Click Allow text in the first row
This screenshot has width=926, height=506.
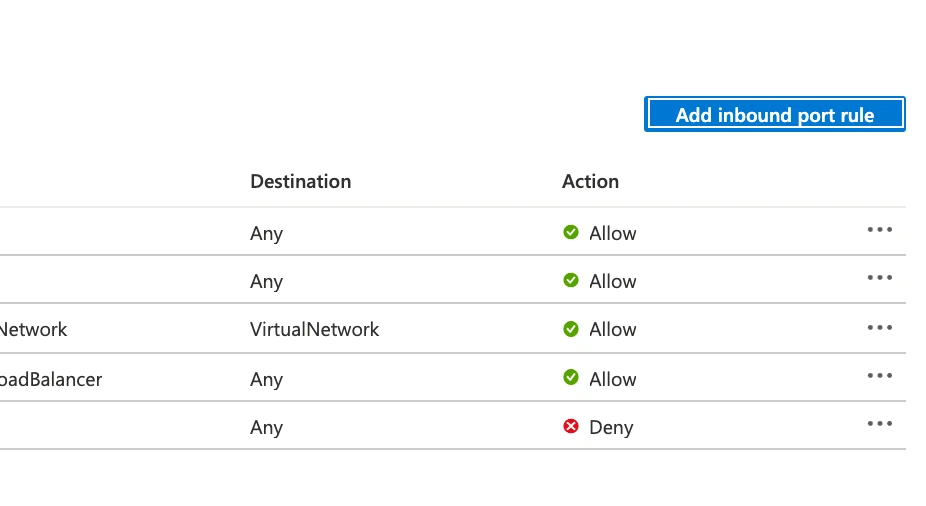click(x=612, y=233)
